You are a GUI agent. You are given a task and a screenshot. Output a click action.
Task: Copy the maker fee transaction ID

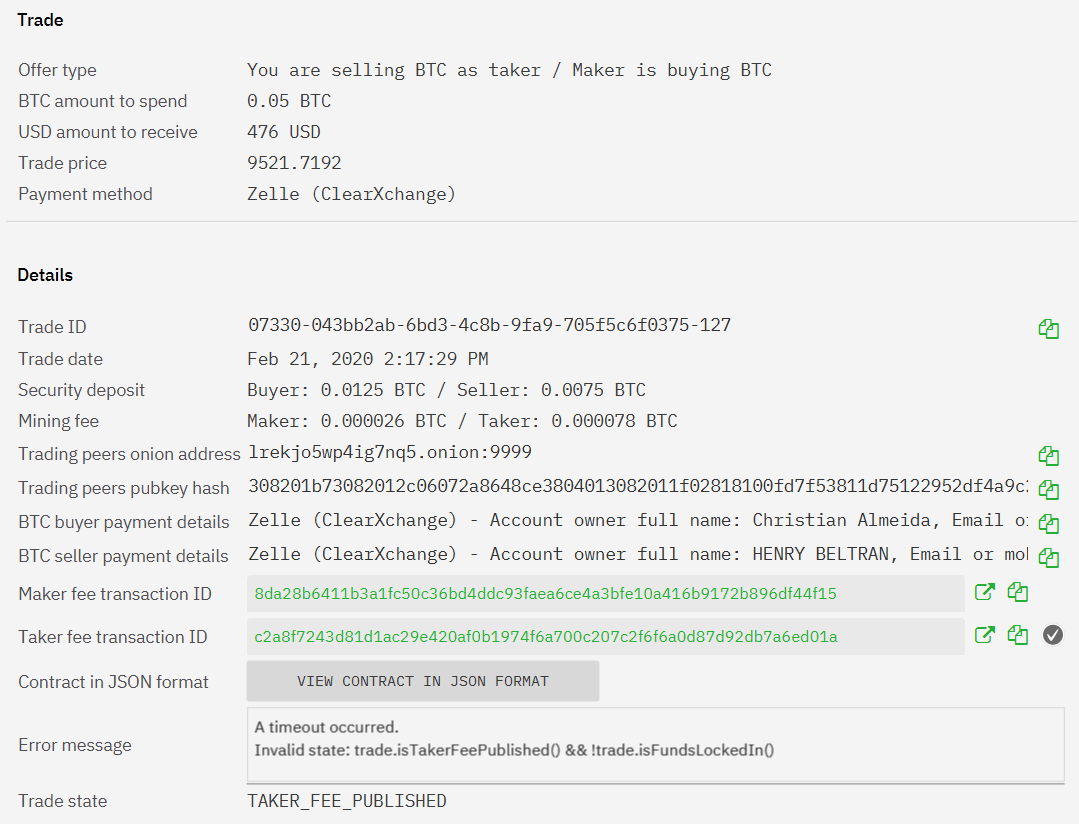point(1018,592)
